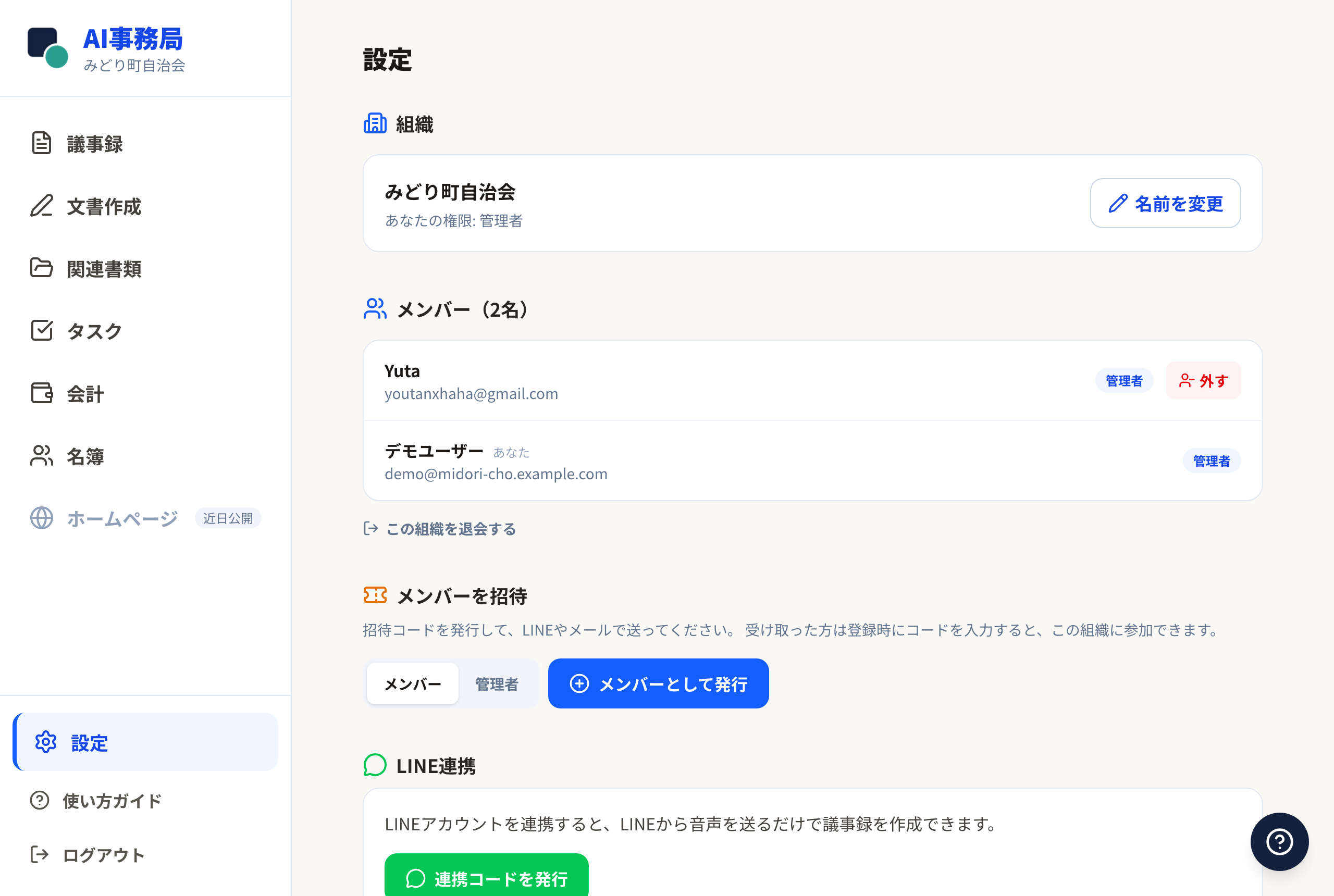Click the floating help question button

tap(1279, 842)
